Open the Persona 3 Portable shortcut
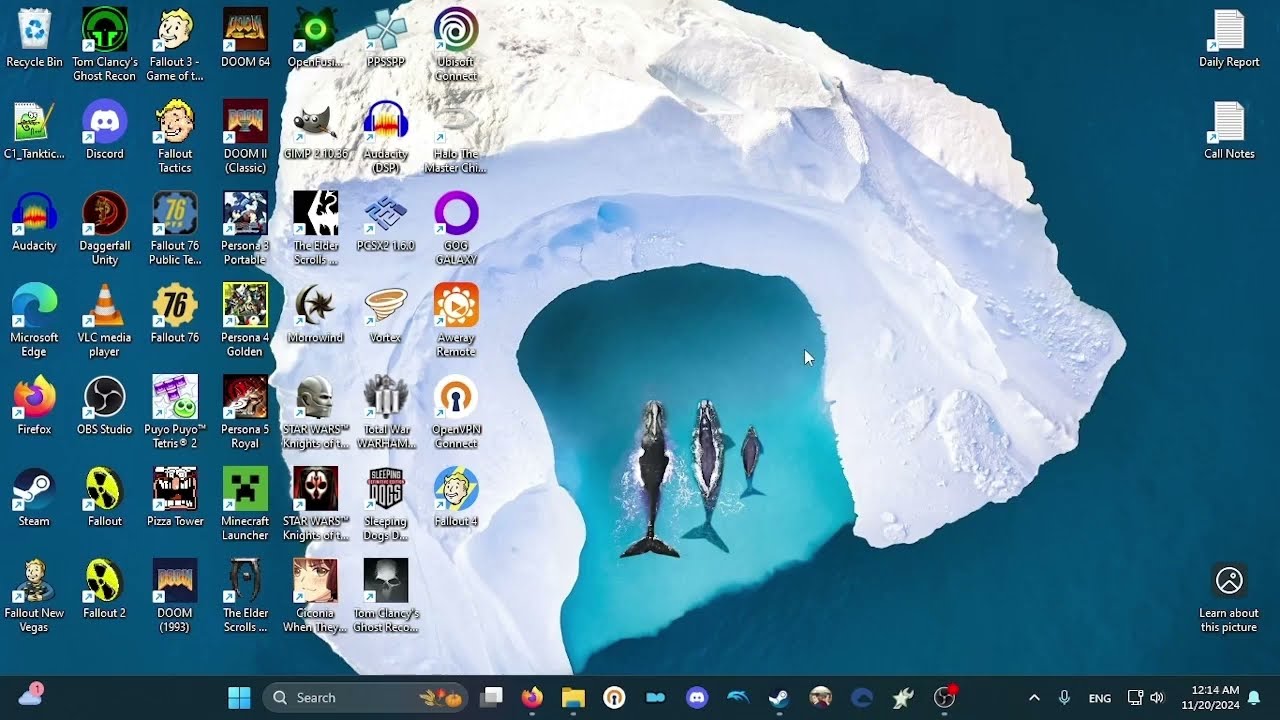Image resolution: width=1280 pixels, height=720 pixels. 245,229
